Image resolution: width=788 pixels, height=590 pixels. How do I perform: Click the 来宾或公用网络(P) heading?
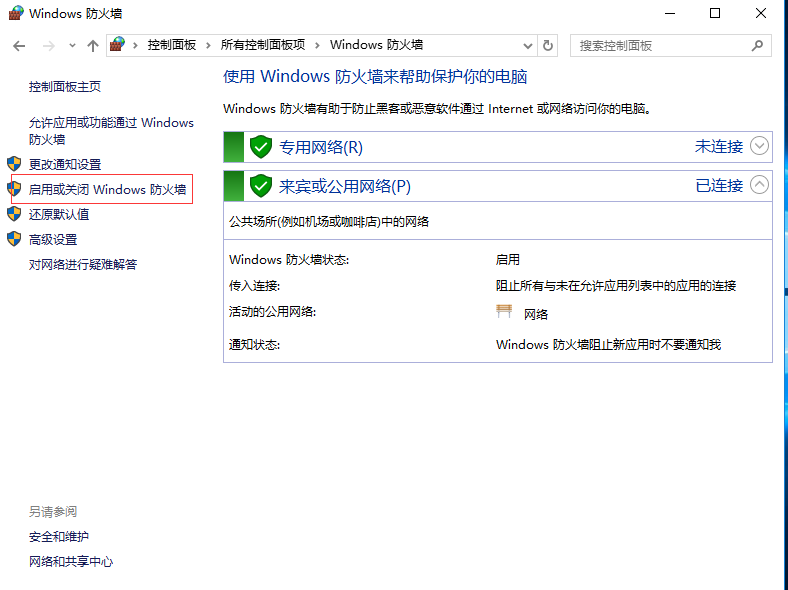(x=345, y=186)
